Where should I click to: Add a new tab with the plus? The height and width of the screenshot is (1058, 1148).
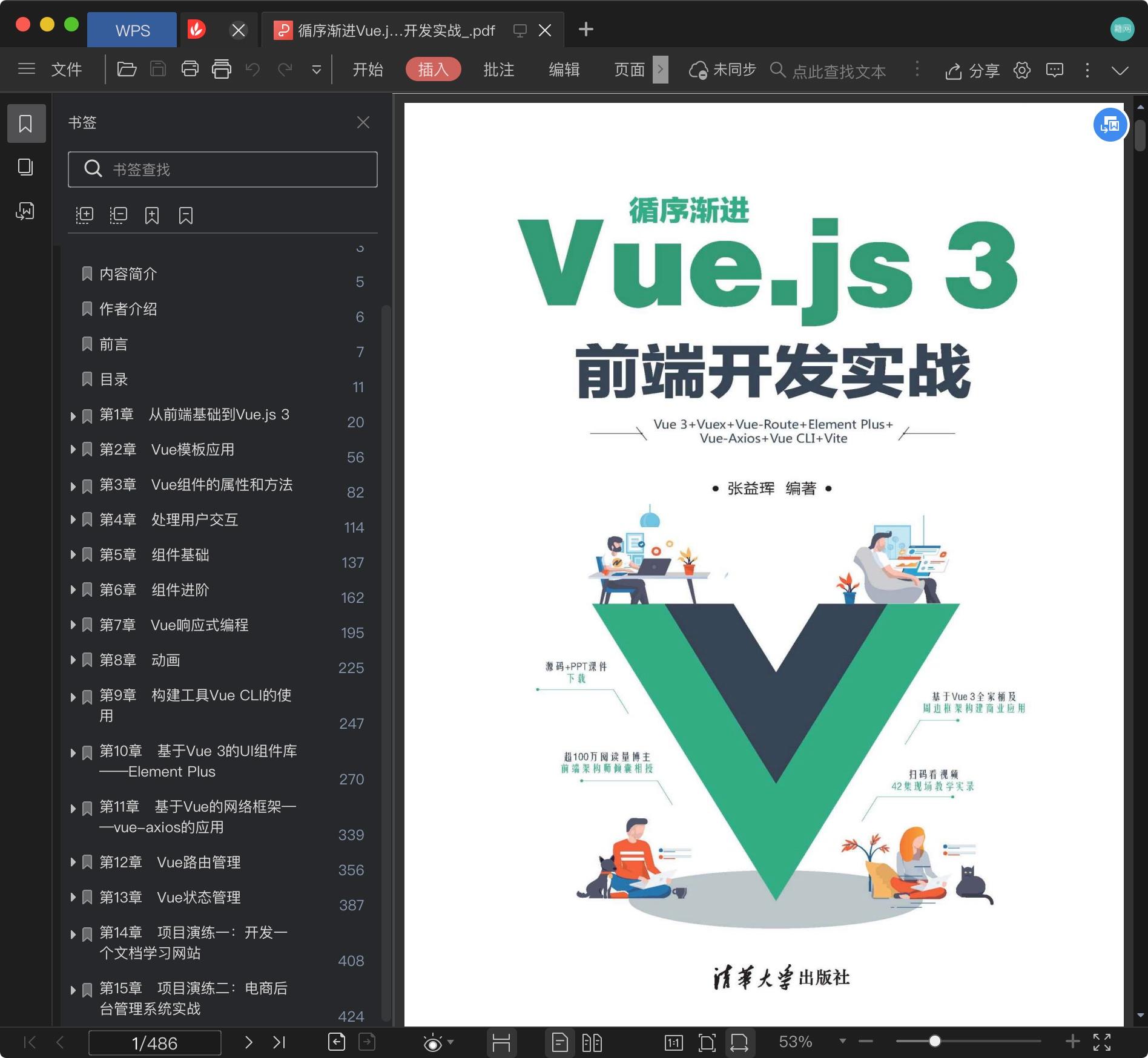[x=586, y=29]
